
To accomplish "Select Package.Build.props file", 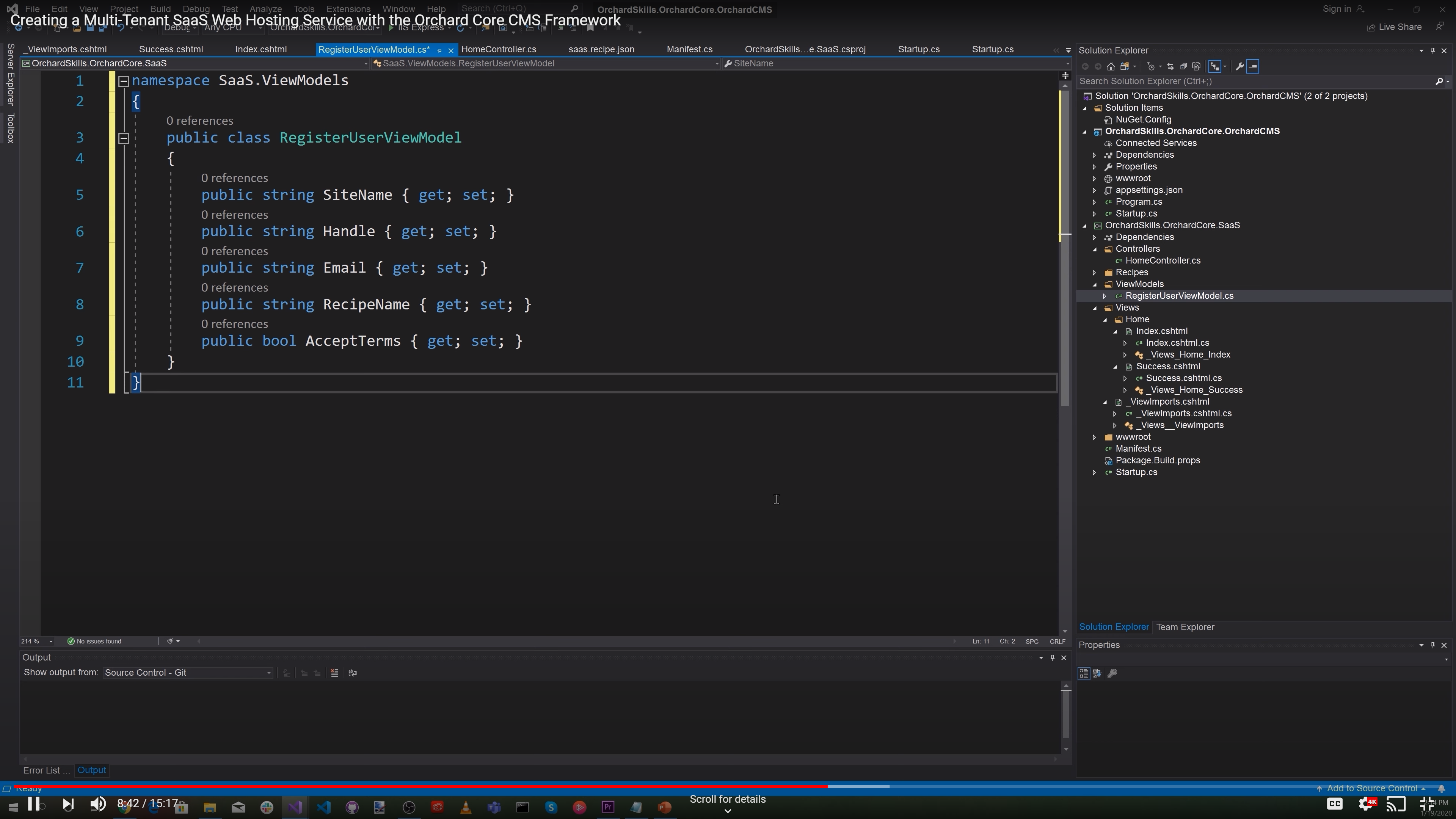I will (x=1158, y=461).
